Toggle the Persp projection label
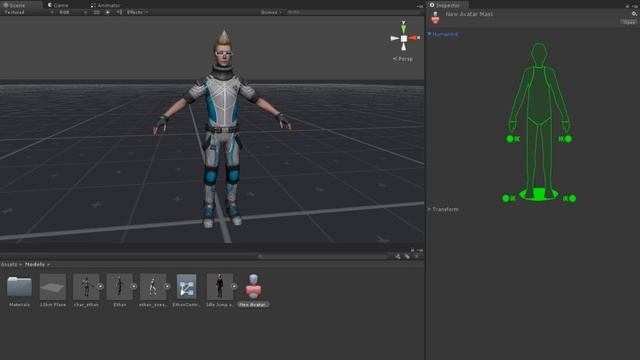This screenshot has width=640, height=360. pos(403,59)
